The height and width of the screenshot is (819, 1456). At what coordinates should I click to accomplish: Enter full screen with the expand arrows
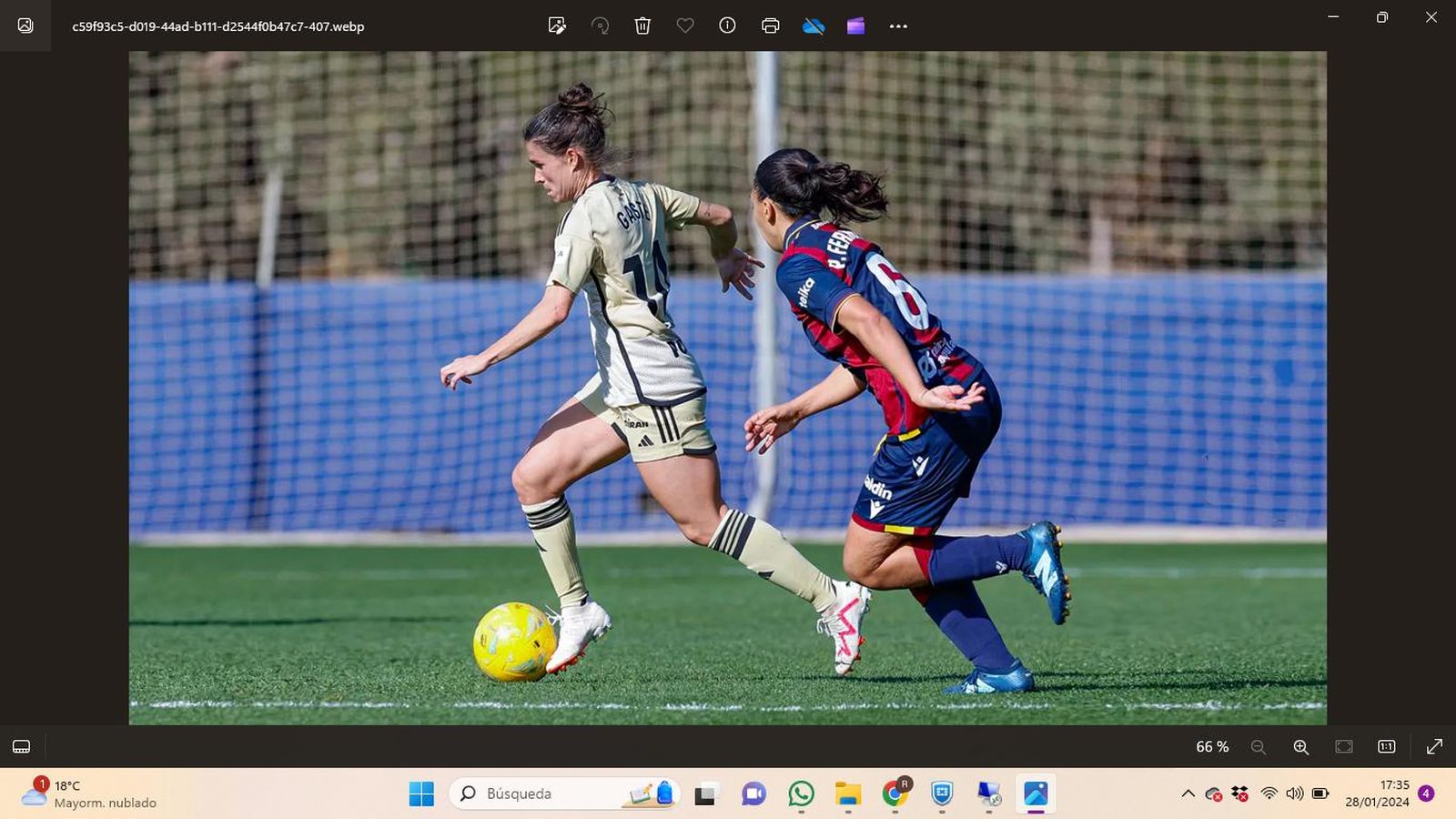pos(1434,747)
